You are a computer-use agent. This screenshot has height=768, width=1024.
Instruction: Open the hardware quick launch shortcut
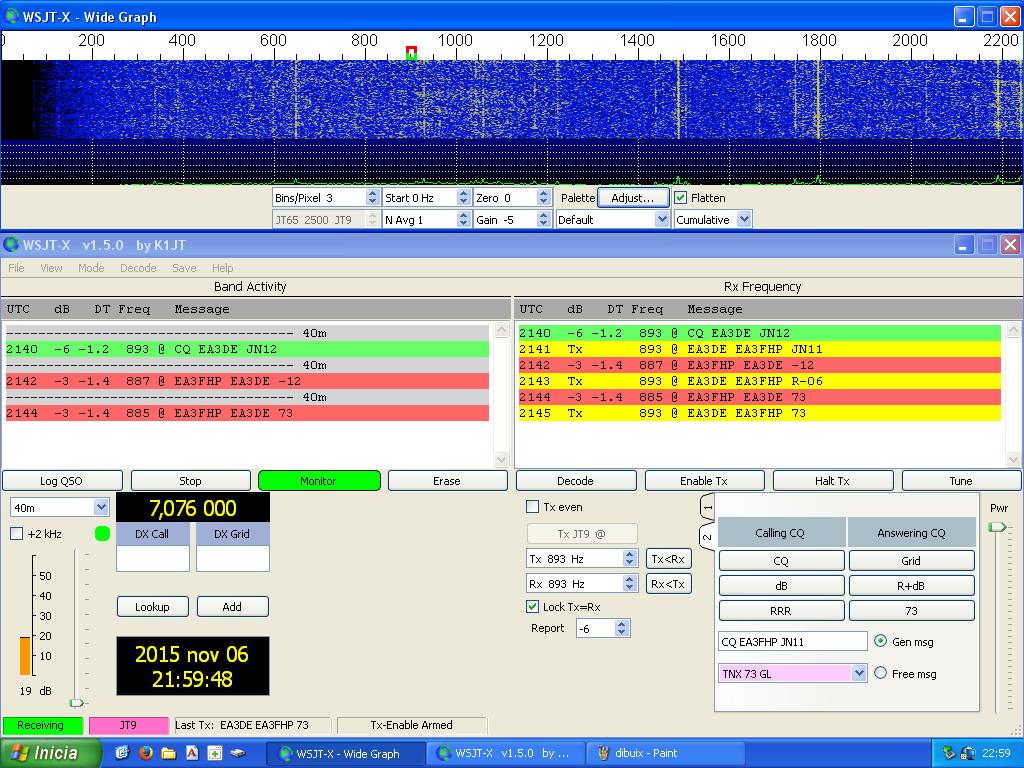tap(238, 753)
